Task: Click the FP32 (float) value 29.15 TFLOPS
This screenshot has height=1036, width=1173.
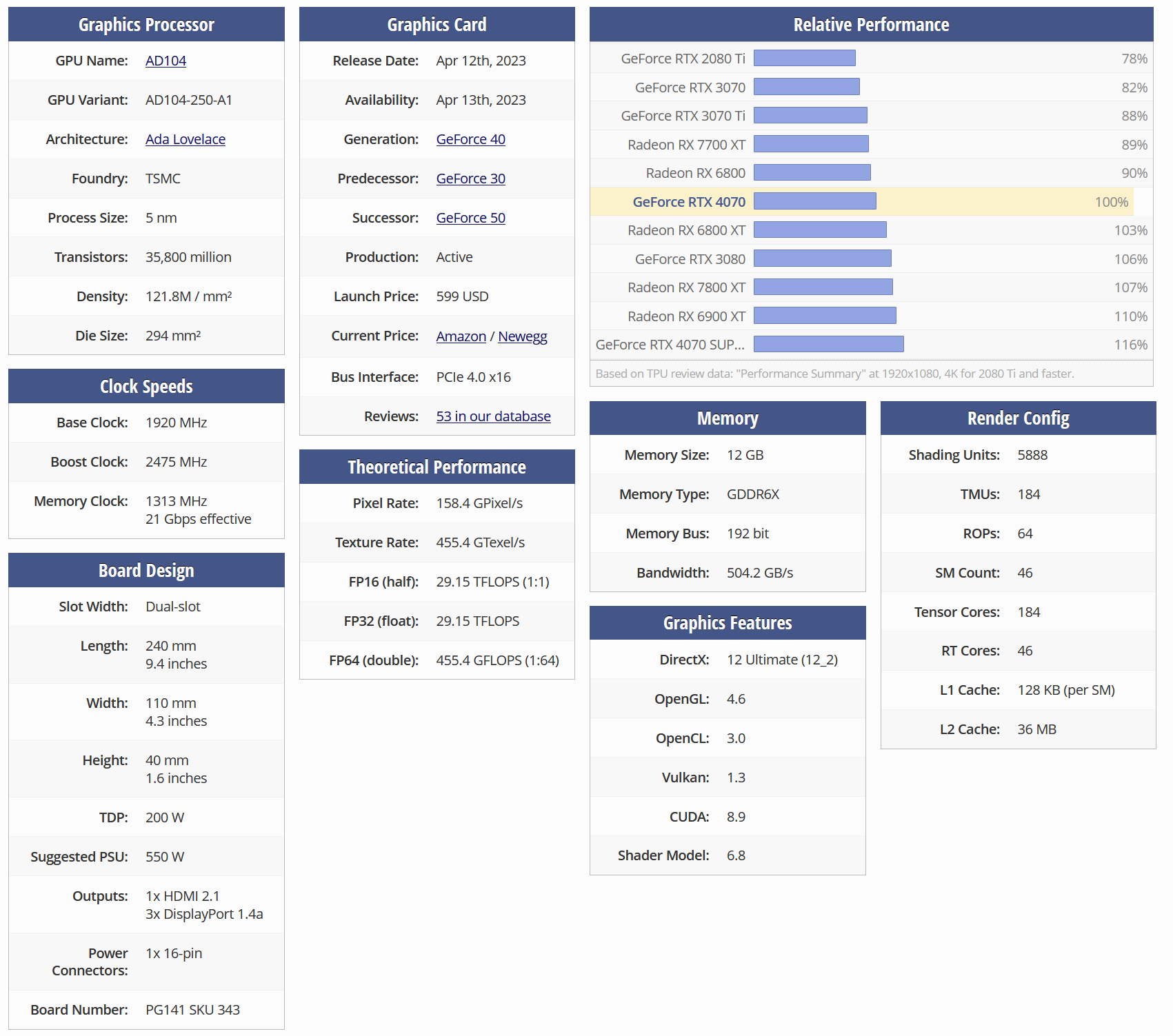Action: pos(478,621)
